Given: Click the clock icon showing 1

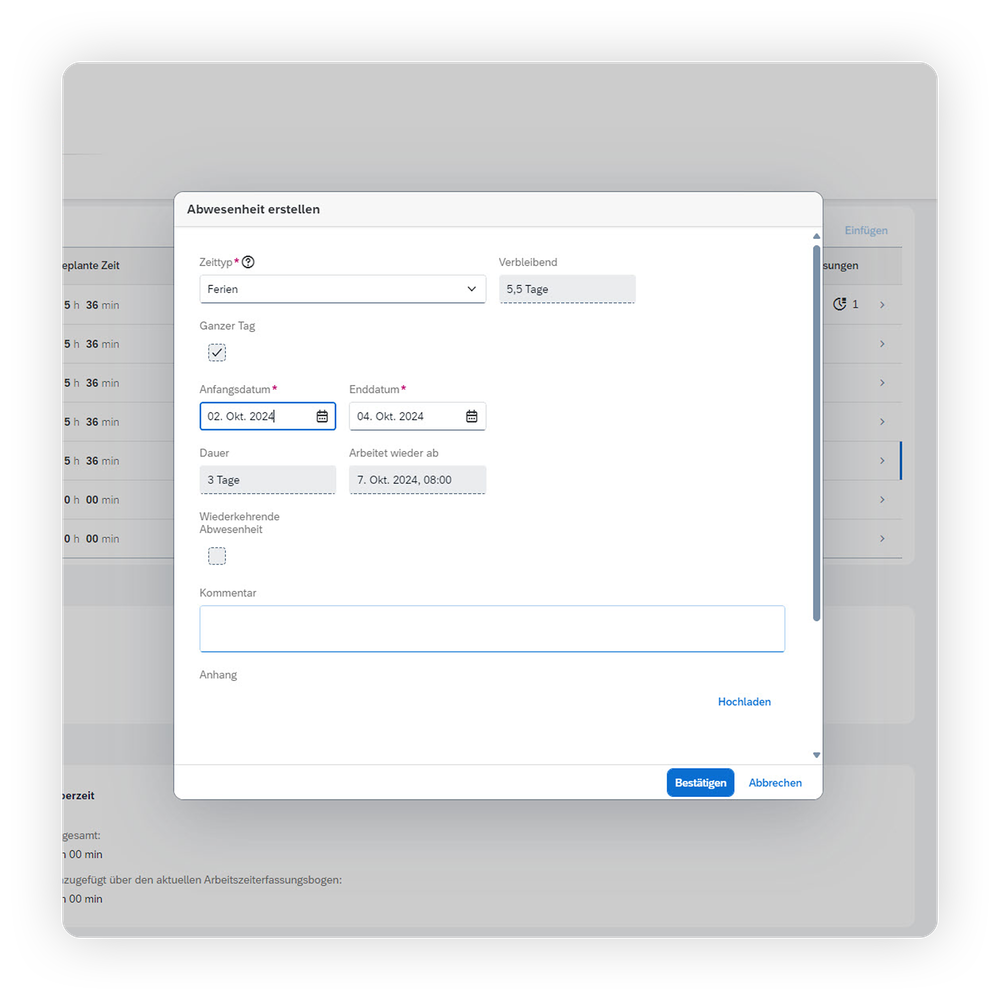Looking at the screenshot, I should pyautogui.click(x=839, y=304).
